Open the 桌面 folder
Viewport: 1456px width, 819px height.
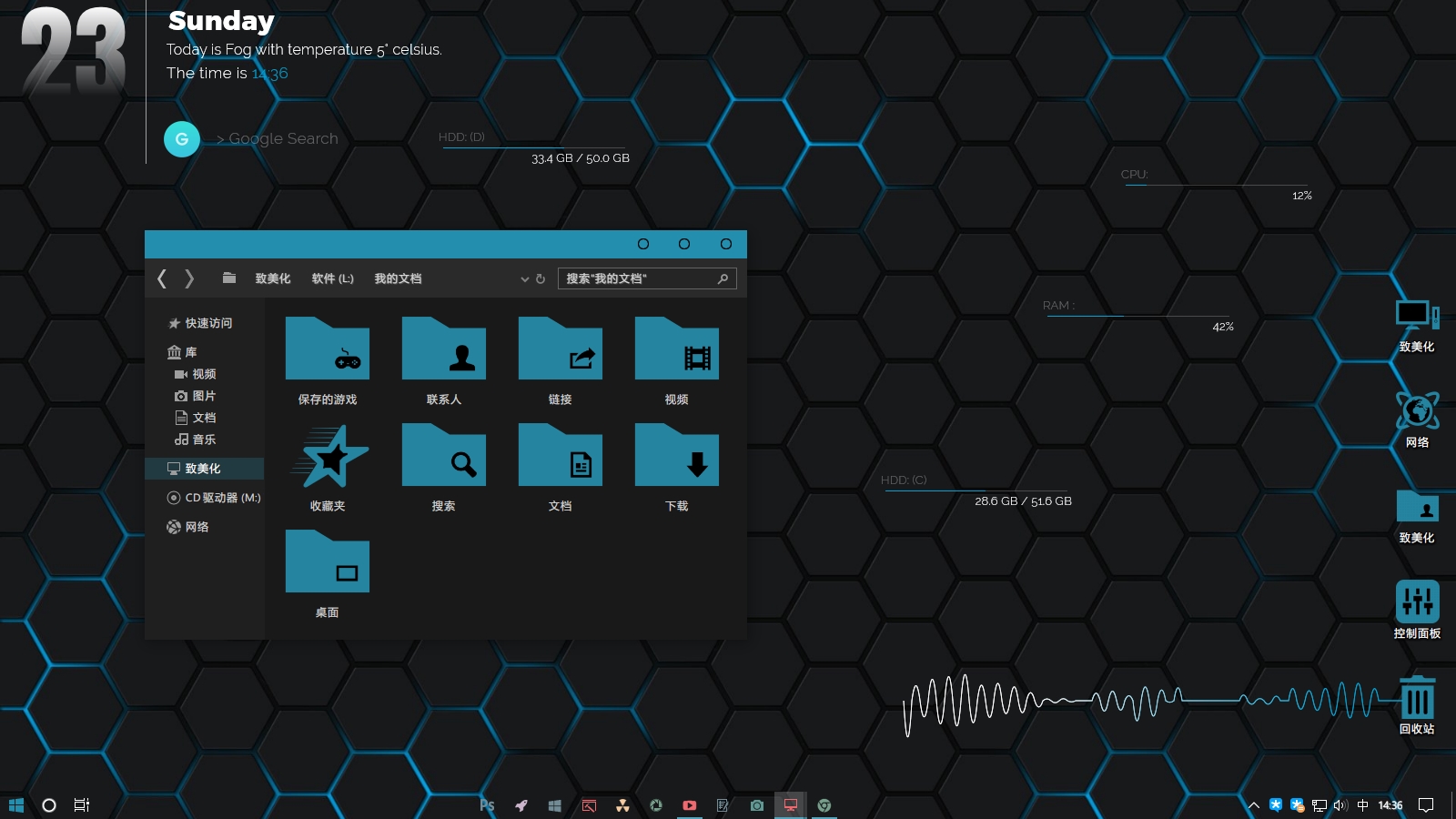(328, 562)
